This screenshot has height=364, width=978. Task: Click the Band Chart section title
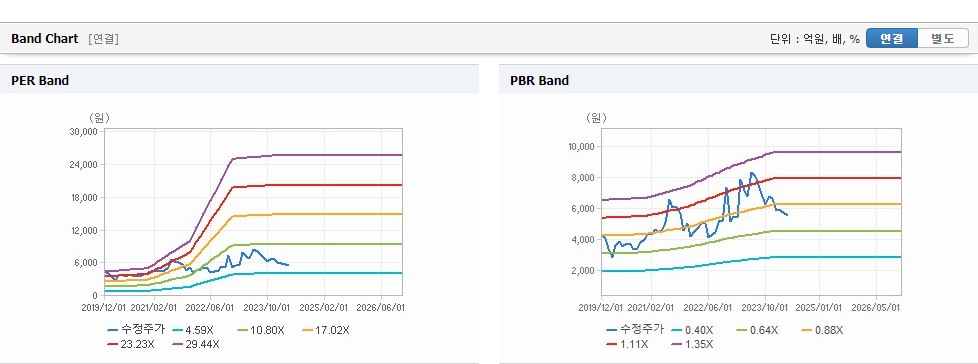coord(45,39)
